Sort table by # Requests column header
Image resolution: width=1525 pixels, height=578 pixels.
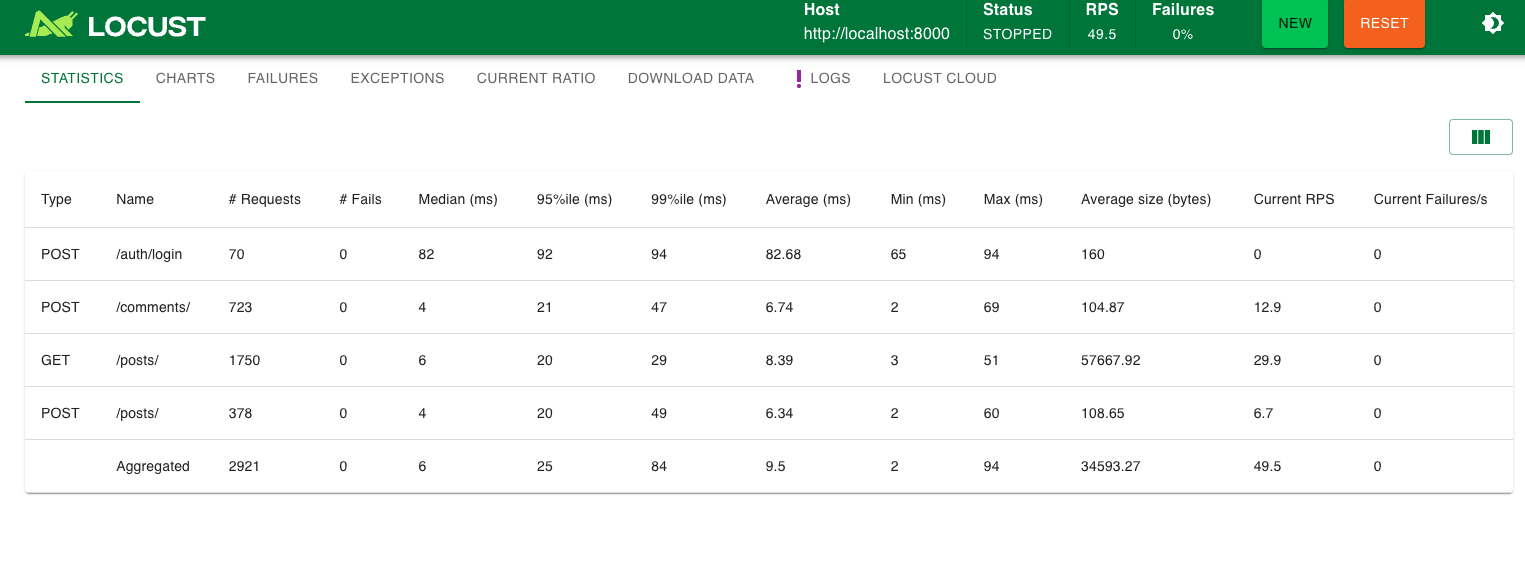coord(264,199)
